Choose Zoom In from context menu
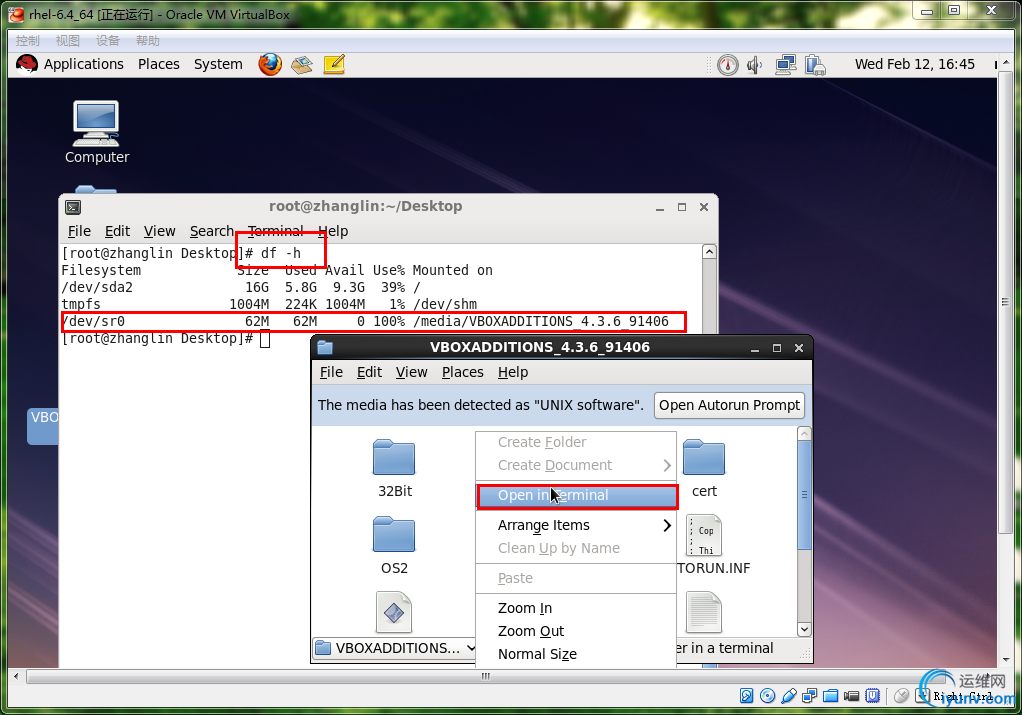The height and width of the screenshot is (715, 1022). click(x=577, y=608)
